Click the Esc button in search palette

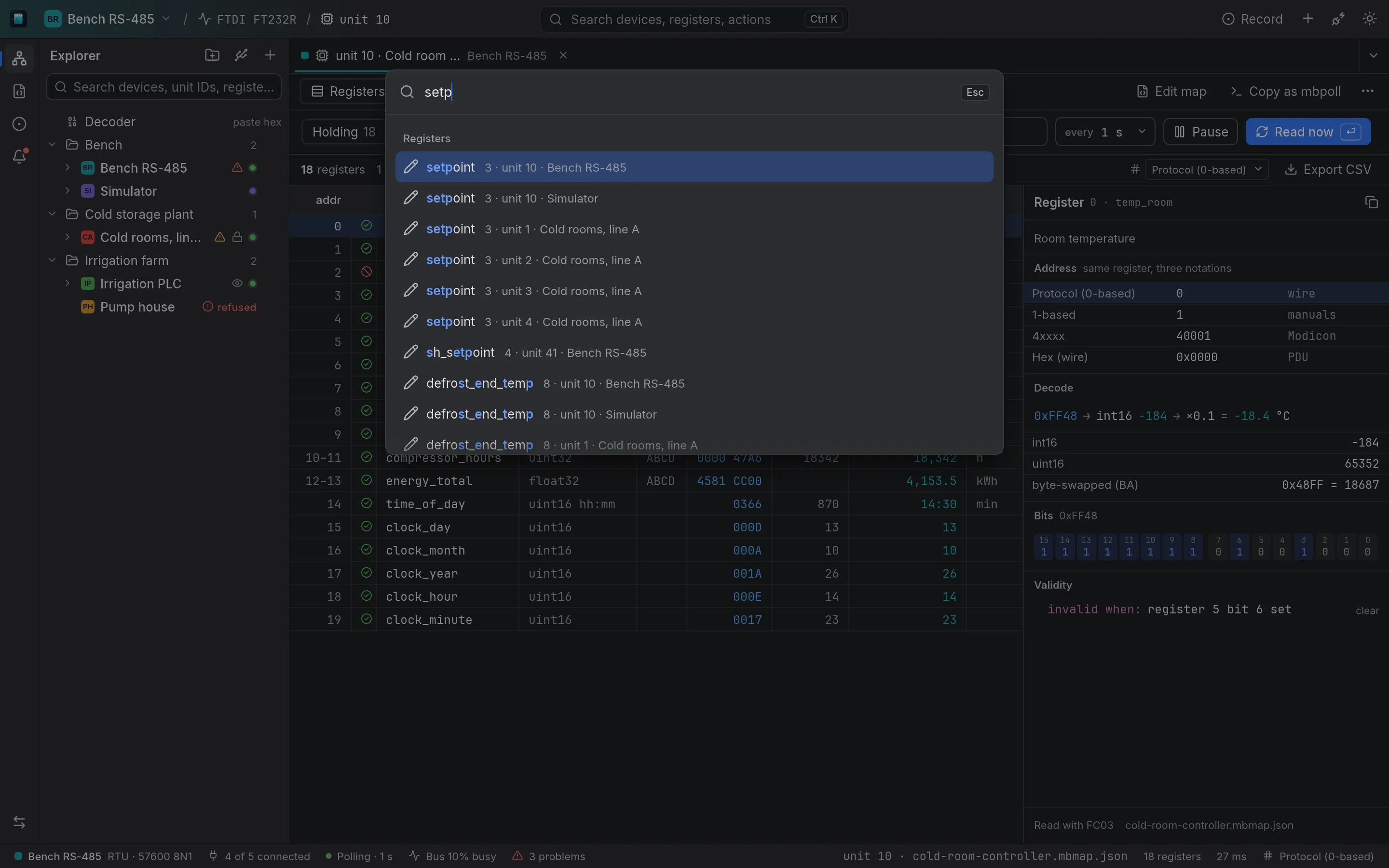975,93
